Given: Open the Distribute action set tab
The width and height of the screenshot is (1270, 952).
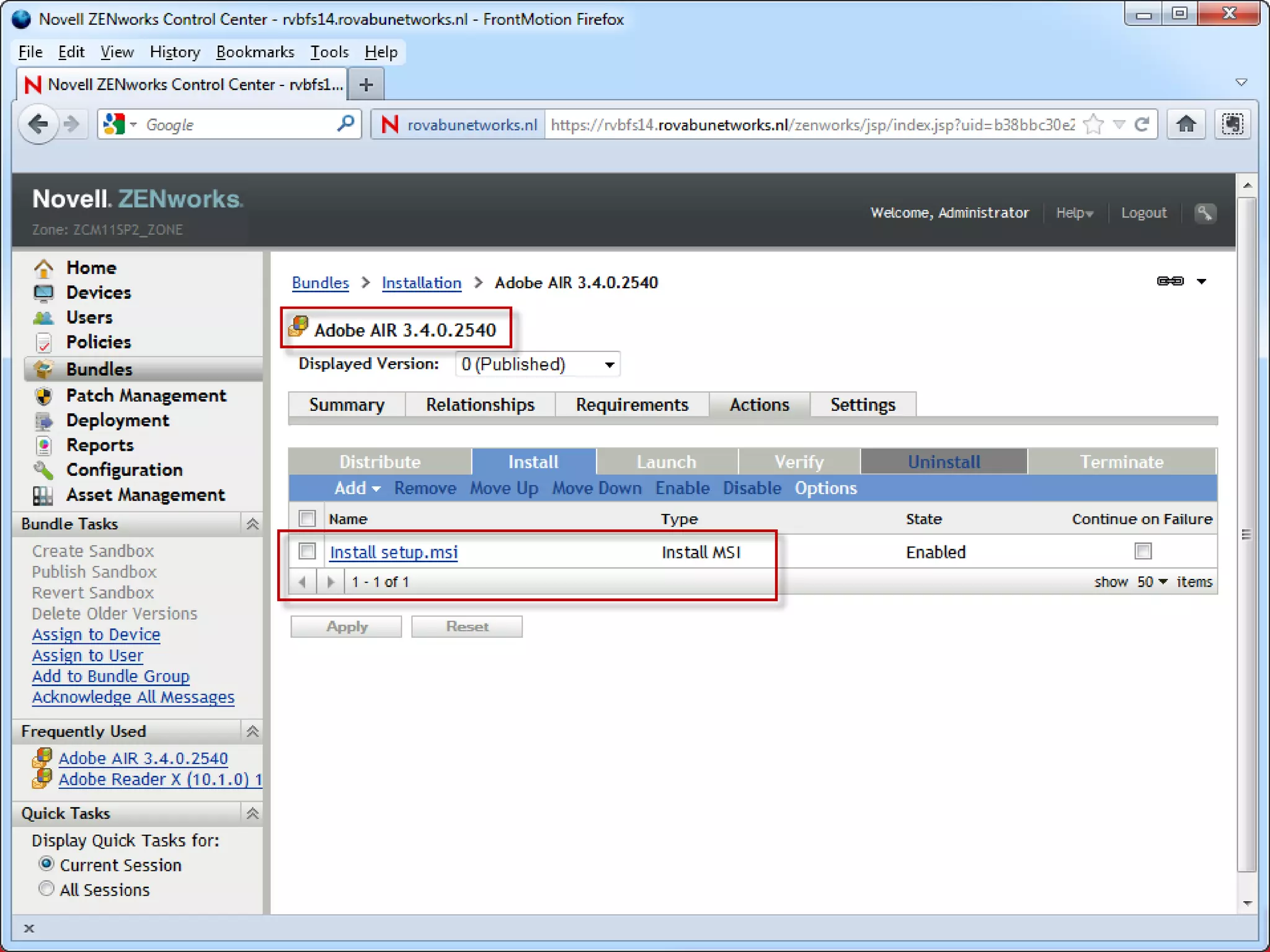Looking at the screenshot, I should 380,462.
